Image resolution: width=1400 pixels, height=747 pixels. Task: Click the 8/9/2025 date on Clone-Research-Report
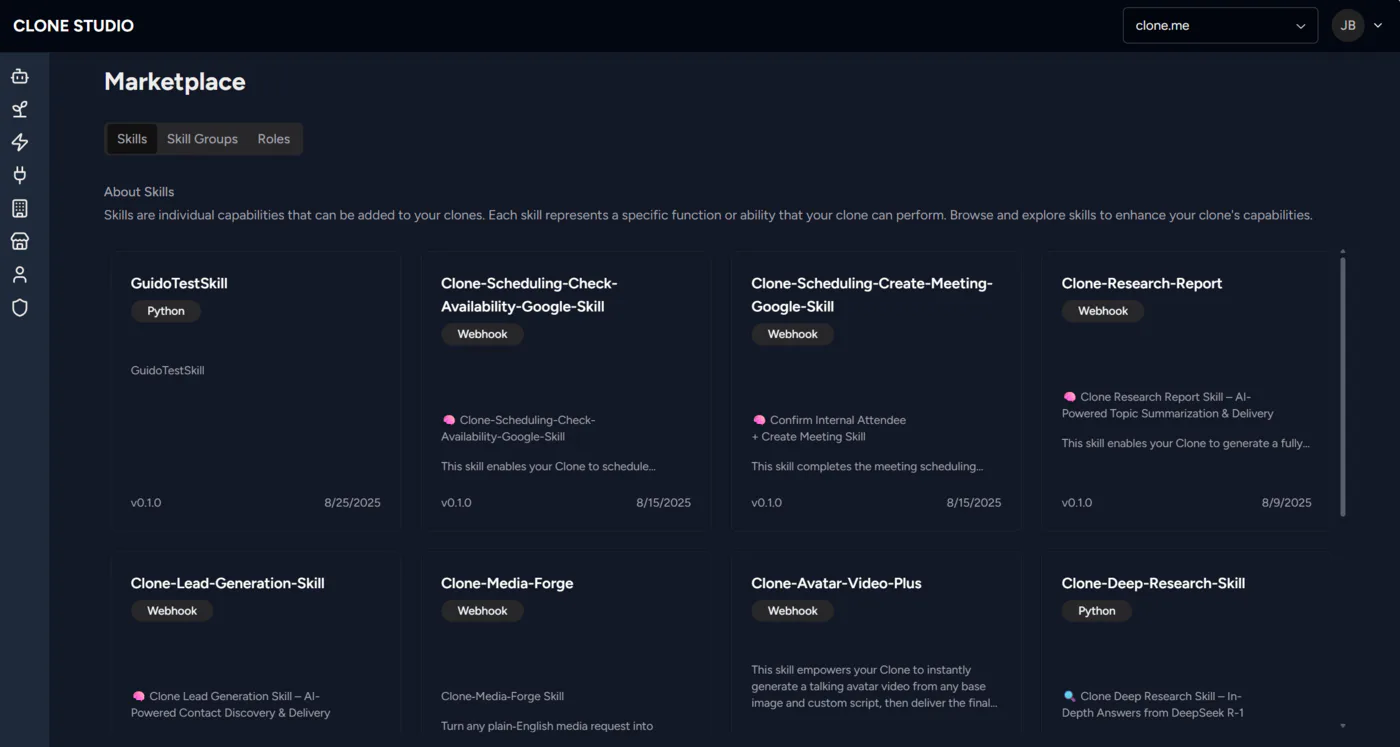pos(1286,503)
